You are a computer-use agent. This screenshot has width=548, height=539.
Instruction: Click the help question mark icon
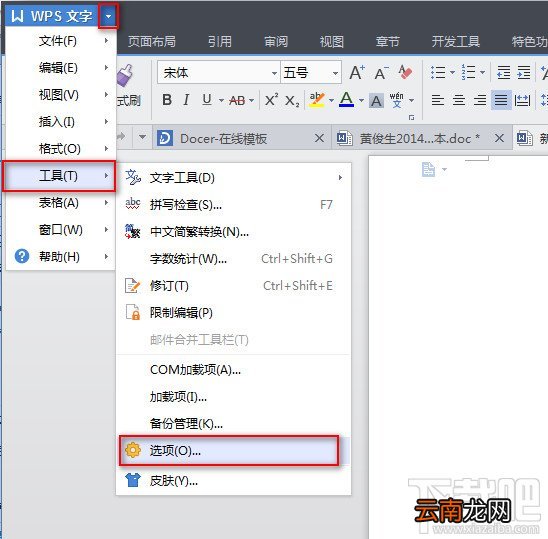coord(22,256)
